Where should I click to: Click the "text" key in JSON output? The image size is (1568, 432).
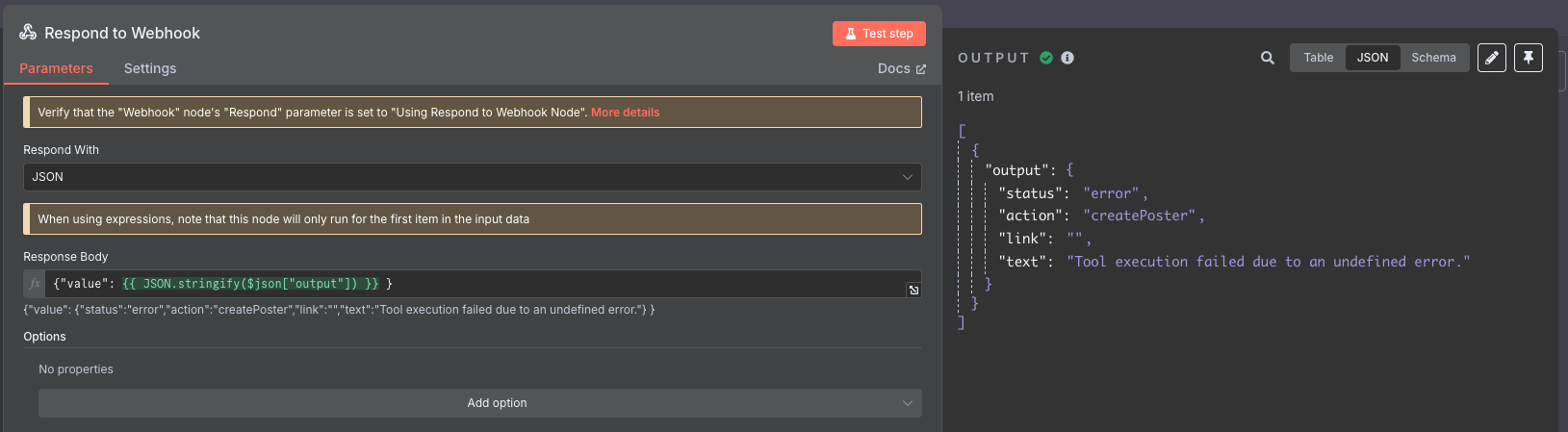pos(1022,262)
